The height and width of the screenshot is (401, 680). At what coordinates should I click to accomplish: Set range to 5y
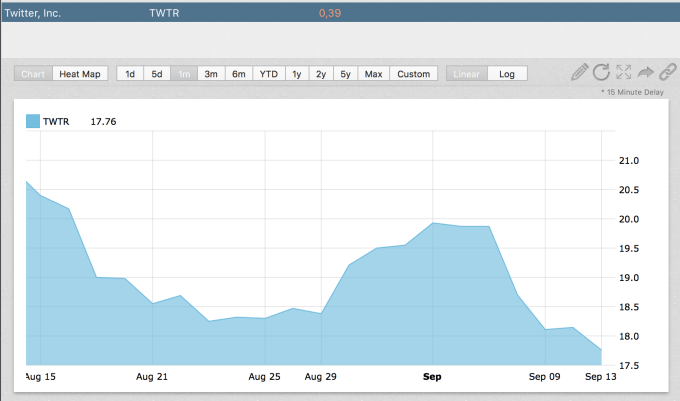tap(345, 74)
